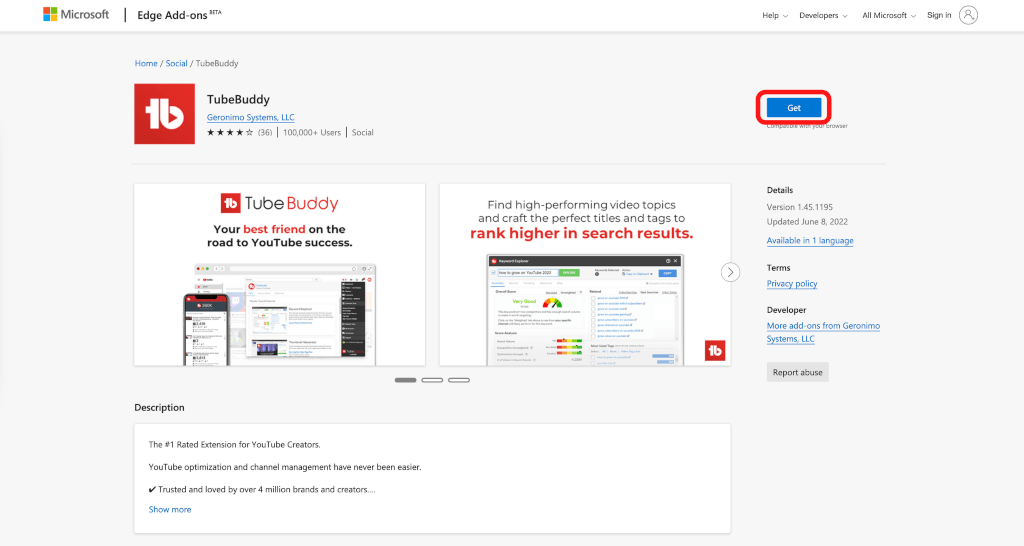The height and width of the screenshot is (546, 1024).
Task: Click the Get button to install
Action: 794,107
